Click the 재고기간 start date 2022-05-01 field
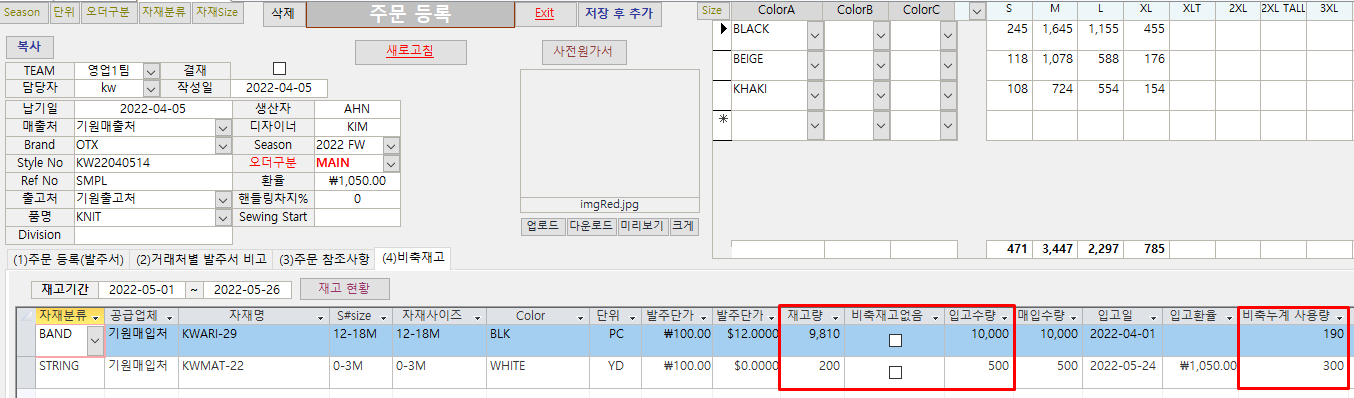 (141, 289)
